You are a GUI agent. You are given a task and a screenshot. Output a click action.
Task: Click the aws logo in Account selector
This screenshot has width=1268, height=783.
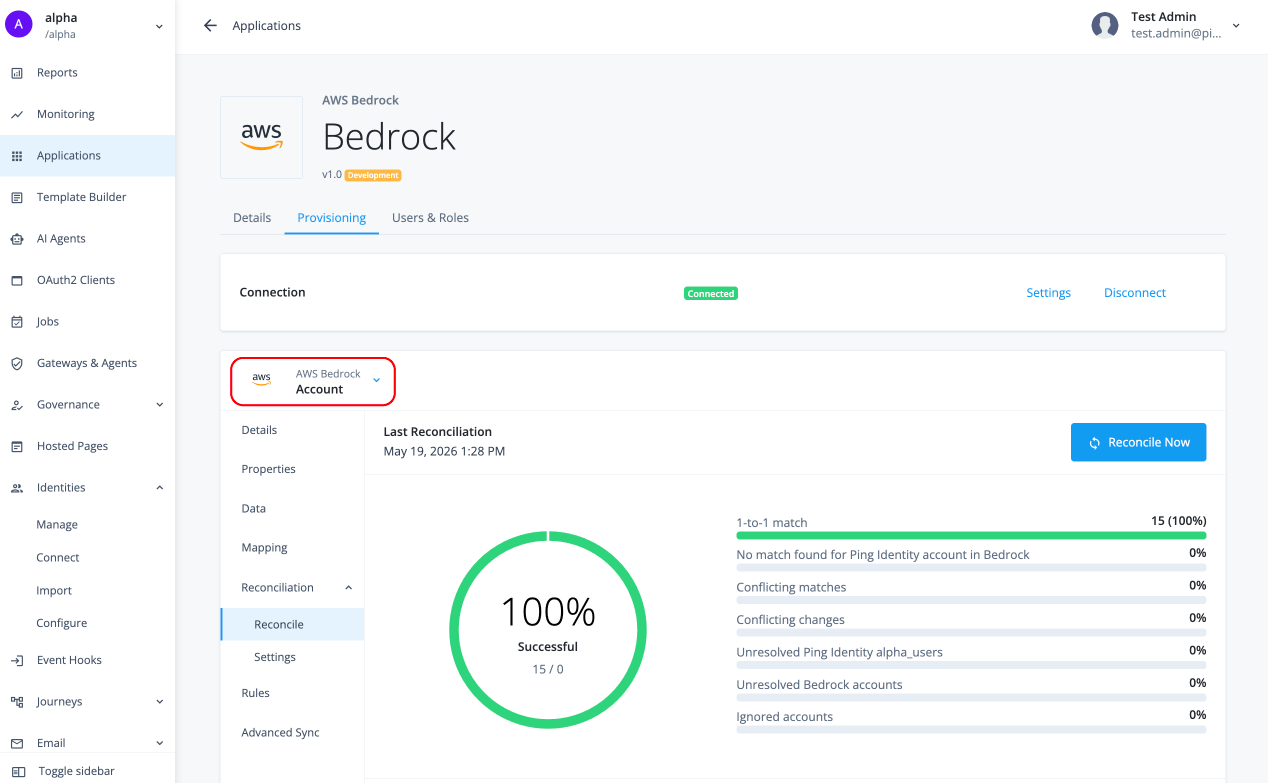262,380
